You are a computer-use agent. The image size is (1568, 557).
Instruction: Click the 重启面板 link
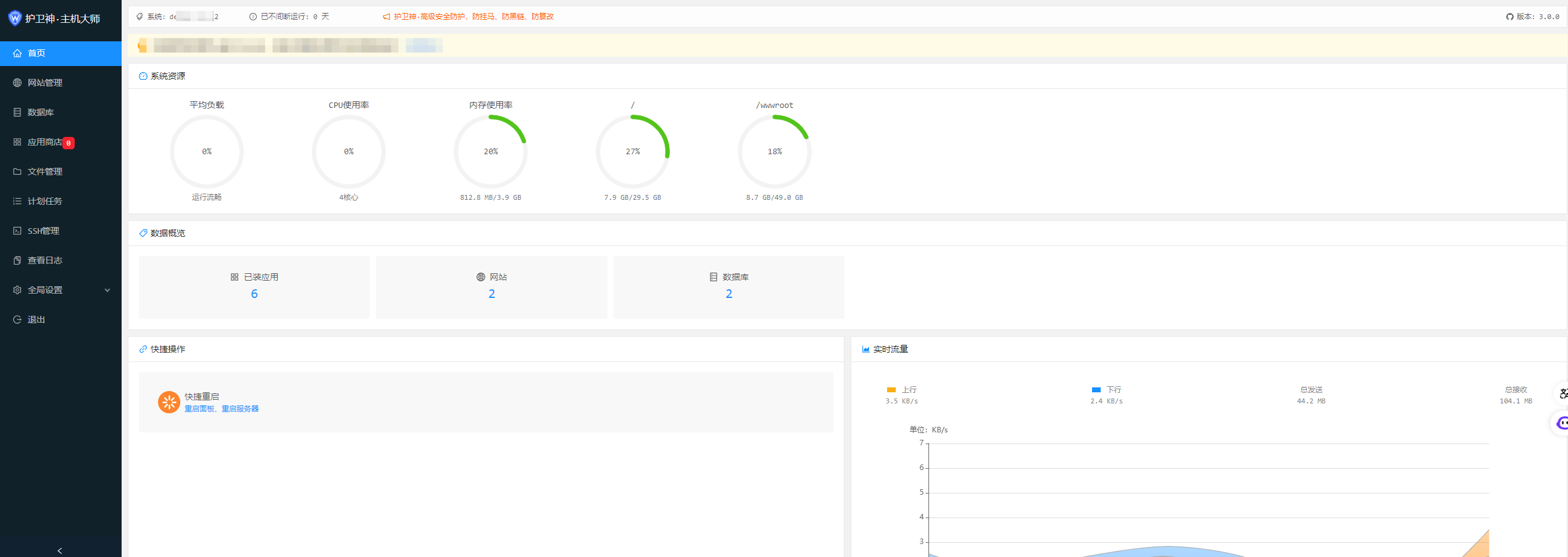[x=199, y=409]
